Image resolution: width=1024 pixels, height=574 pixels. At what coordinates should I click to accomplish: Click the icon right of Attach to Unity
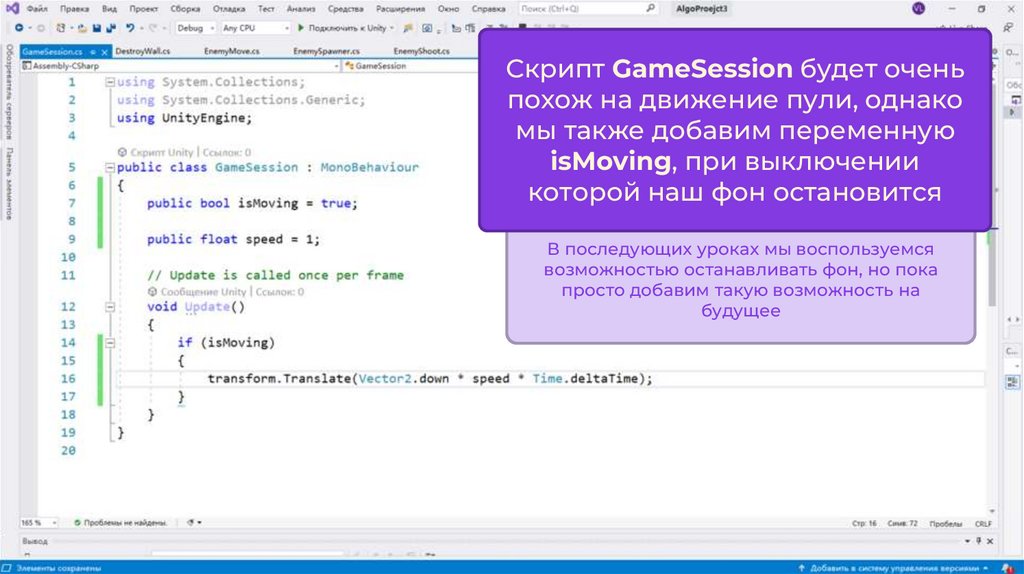click(408, 28)
